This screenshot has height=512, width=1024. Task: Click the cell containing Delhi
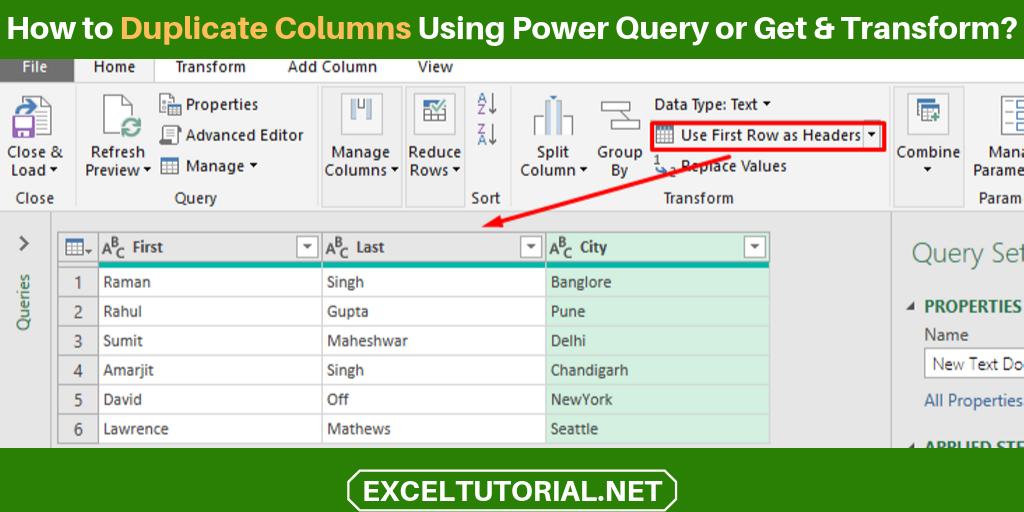658,341
